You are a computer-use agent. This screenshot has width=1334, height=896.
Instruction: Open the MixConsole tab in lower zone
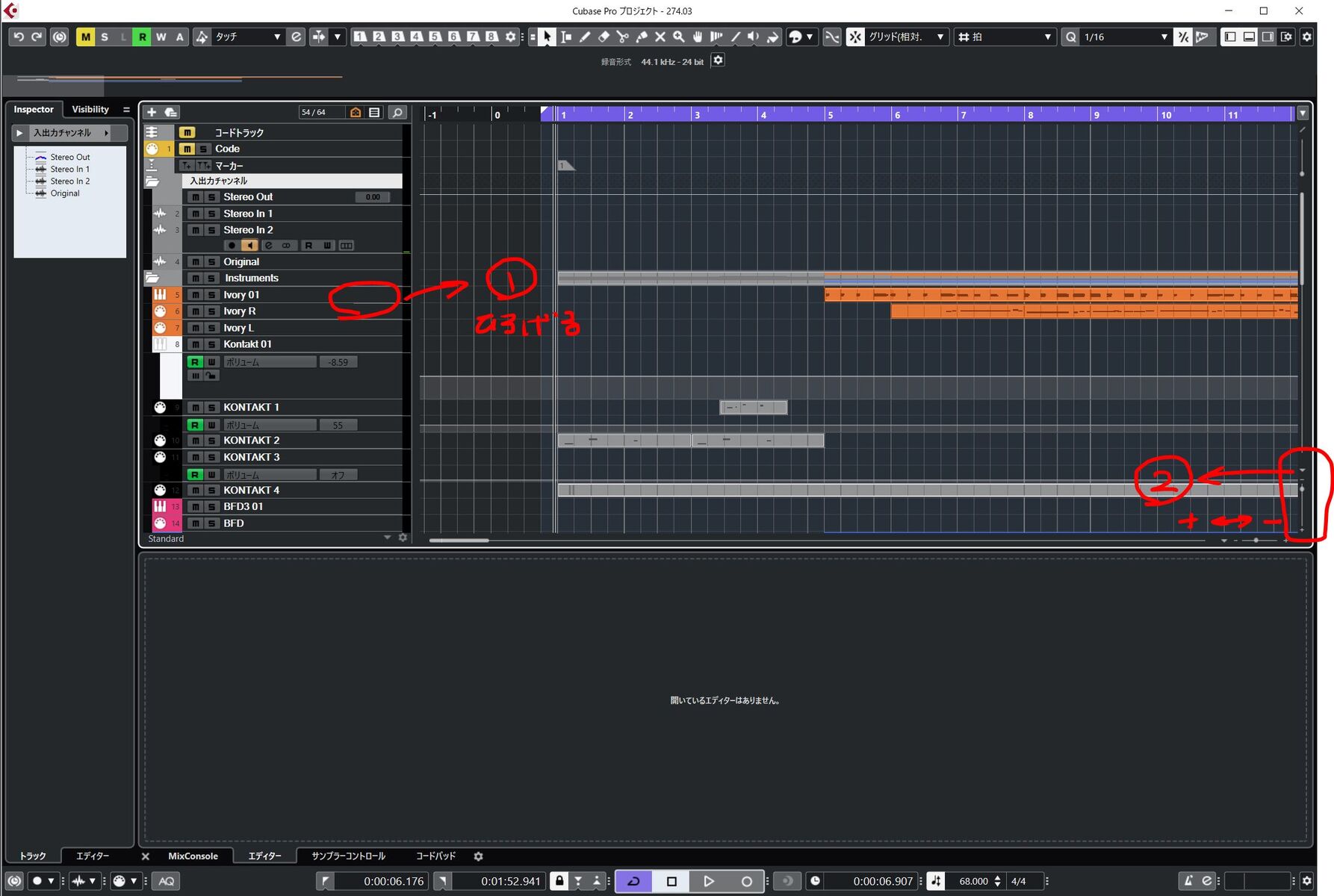[193, 856]
